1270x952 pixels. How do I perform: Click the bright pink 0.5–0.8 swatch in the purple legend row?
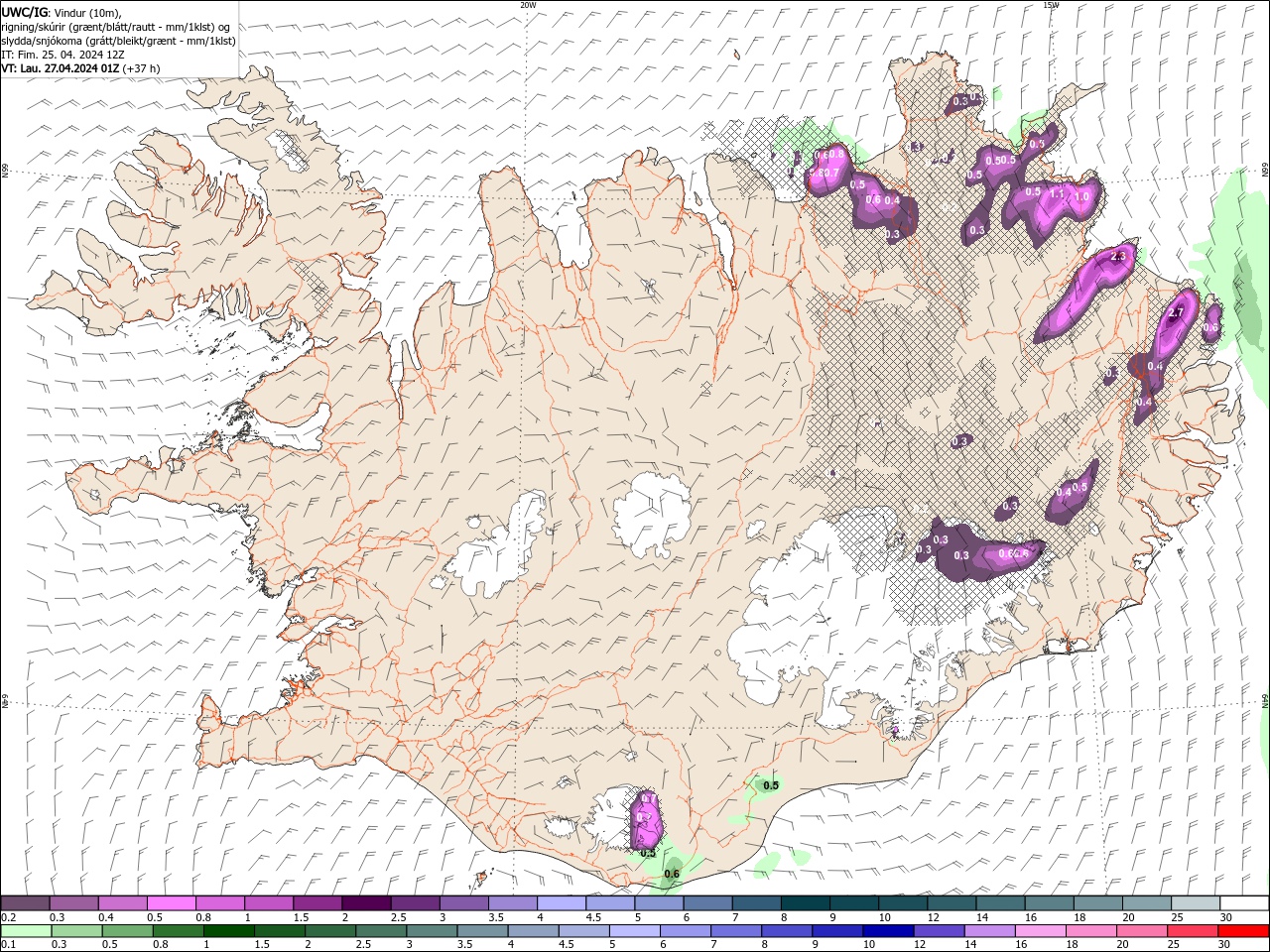coord(172,903)
